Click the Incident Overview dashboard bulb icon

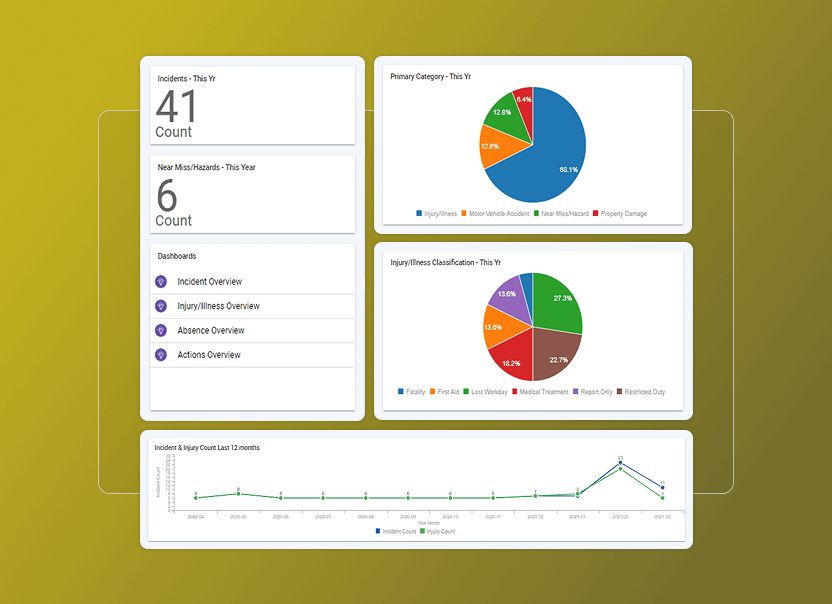tap(161, 282)
